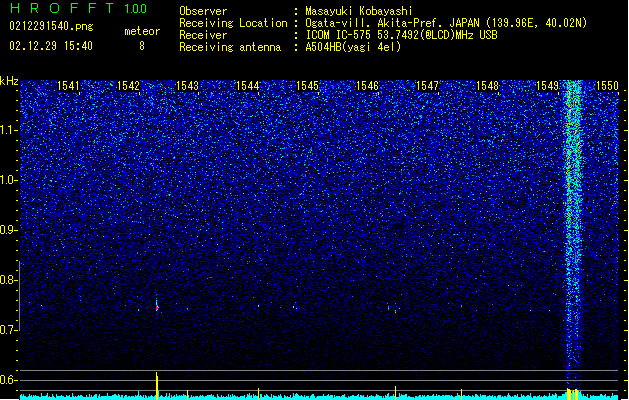Select Ogata-vill. Akita-Pref. JAPAN location text

point(446,23)
